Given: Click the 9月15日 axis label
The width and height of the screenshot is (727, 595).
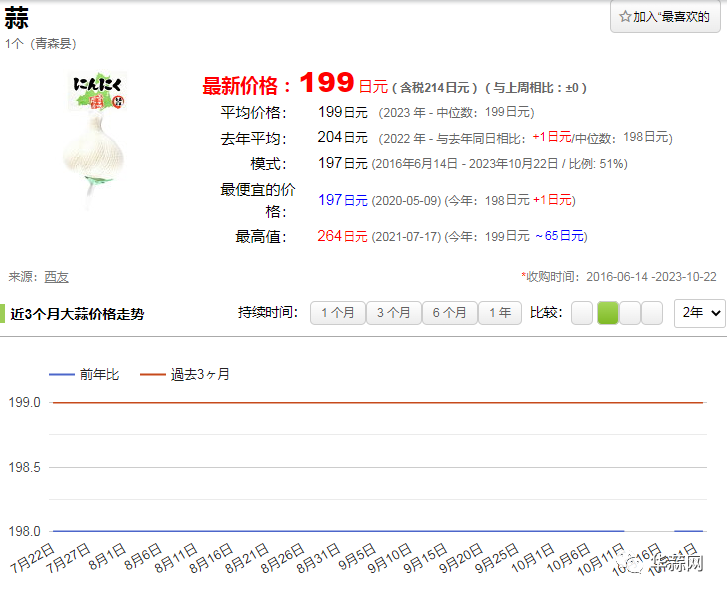Looking at the screenshot, I should [x=426, y=558].
